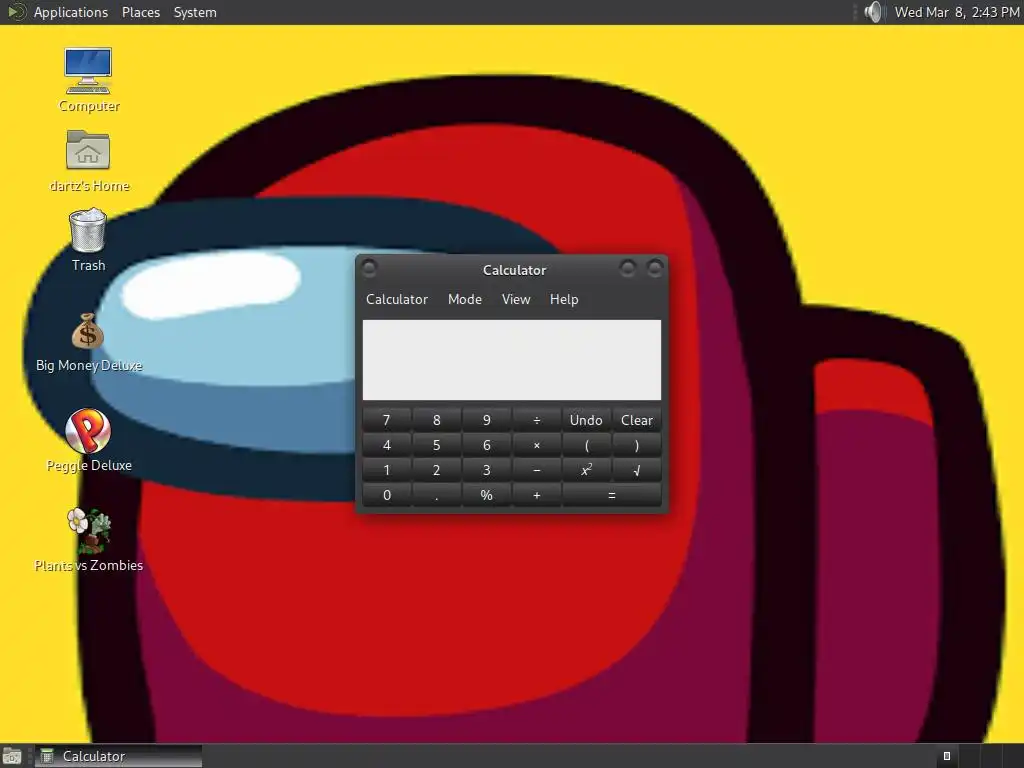Click the 2 digit button
The width and height of the screenshot is (1024, 768).
pyautogui.click(x=436, y=470)
